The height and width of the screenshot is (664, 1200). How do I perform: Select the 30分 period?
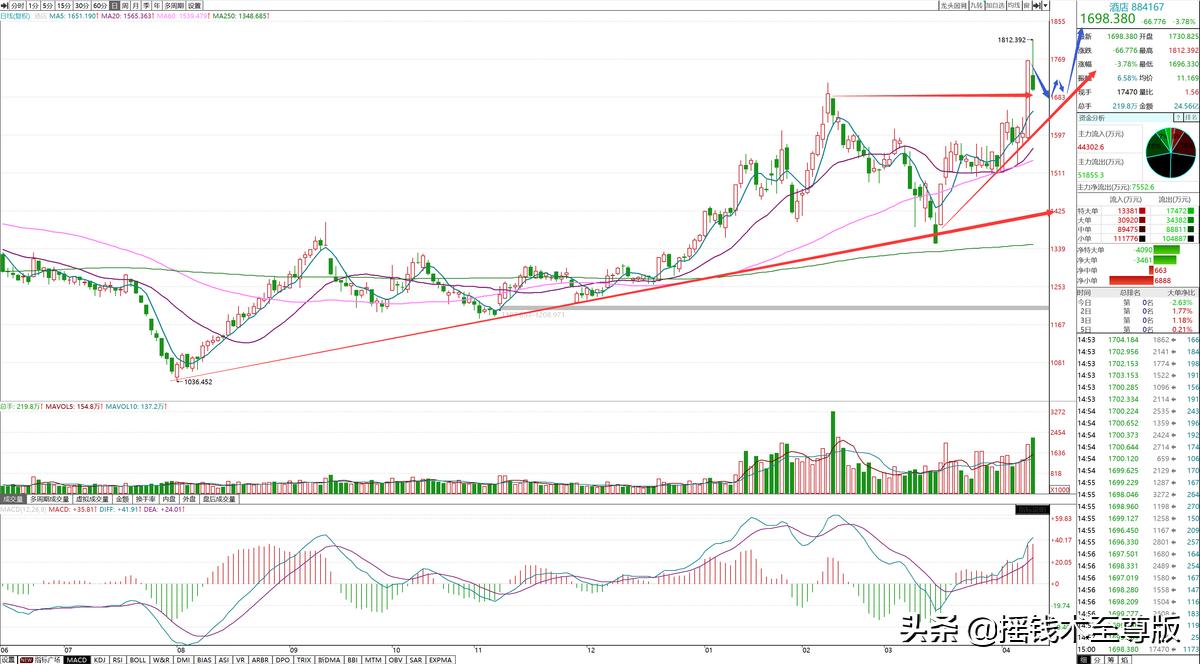[x=82, y=5]
